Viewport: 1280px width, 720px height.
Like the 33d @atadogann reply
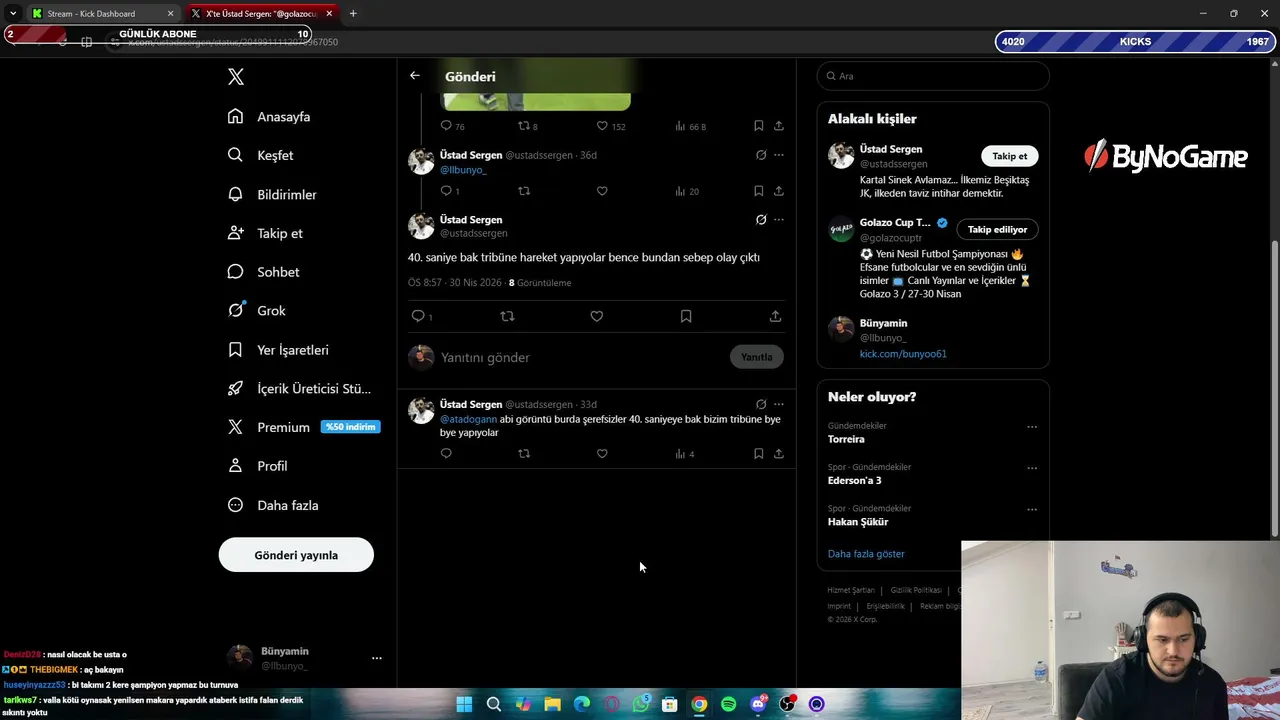pyautogui.click(x=602, y=454)
